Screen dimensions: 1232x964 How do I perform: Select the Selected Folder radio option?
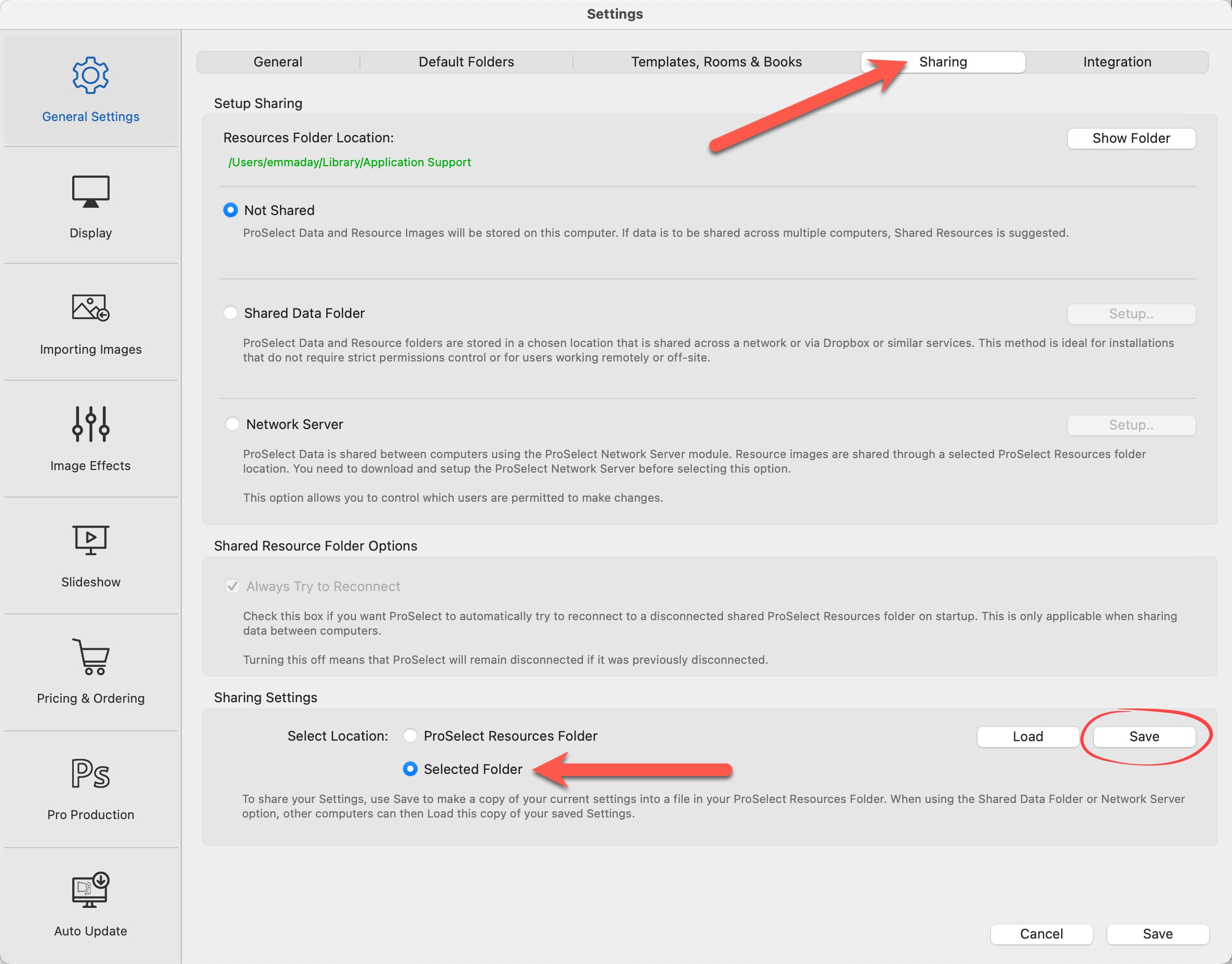(x=410, y=769)
